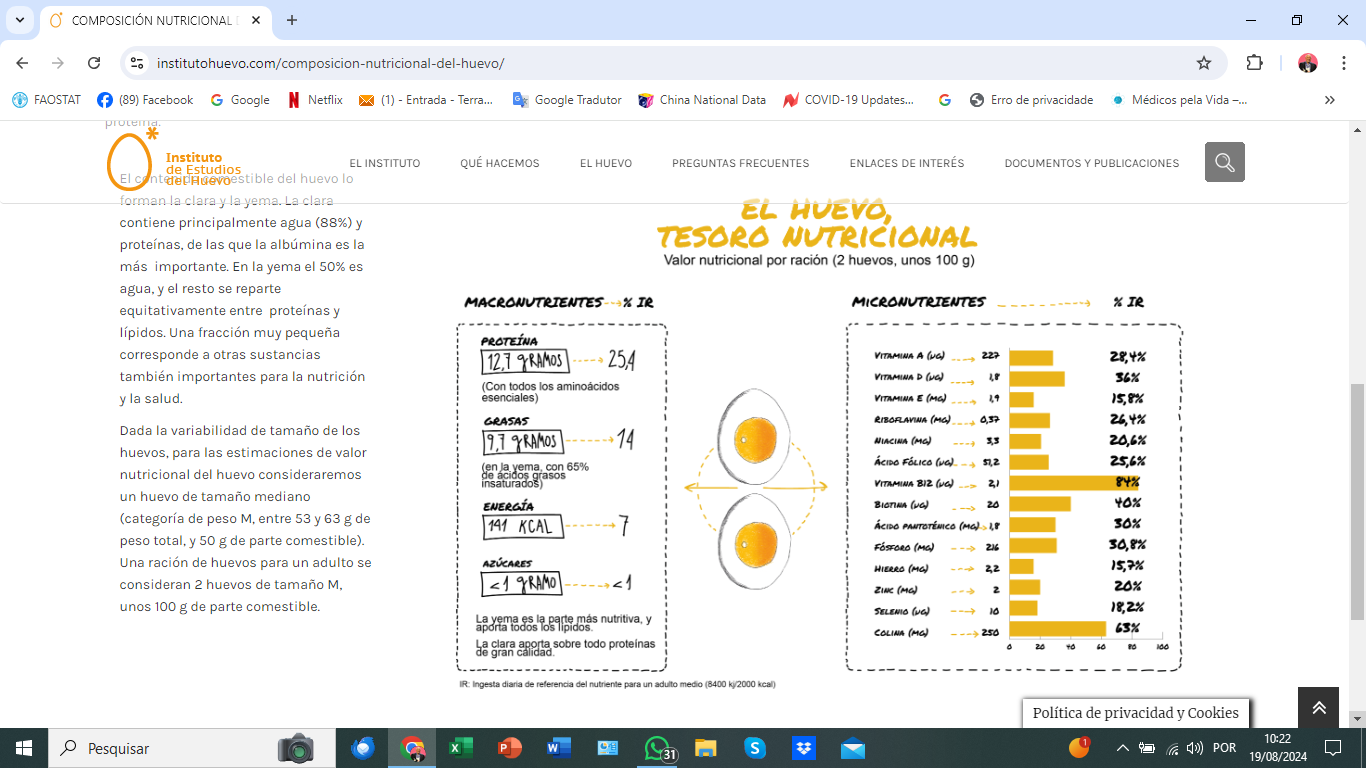This screenshot has width=1366, height=768.
Task: Open the FAOSTAT bookmark
Action: [47, 100]
